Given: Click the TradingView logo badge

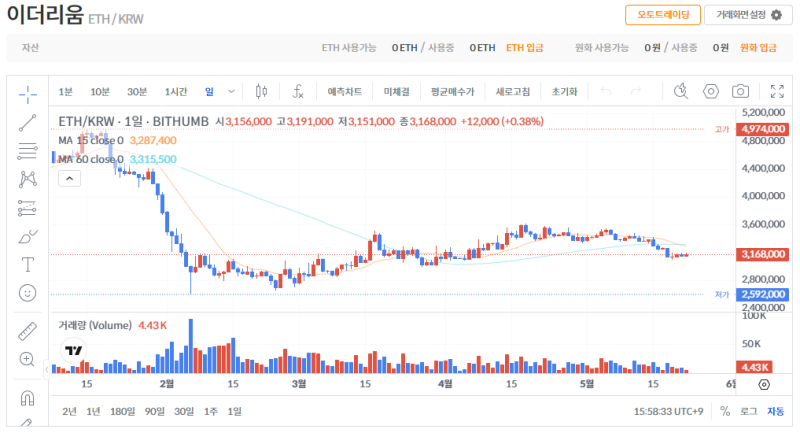Looking at the screenshot, I should click(x=73, y=350).
